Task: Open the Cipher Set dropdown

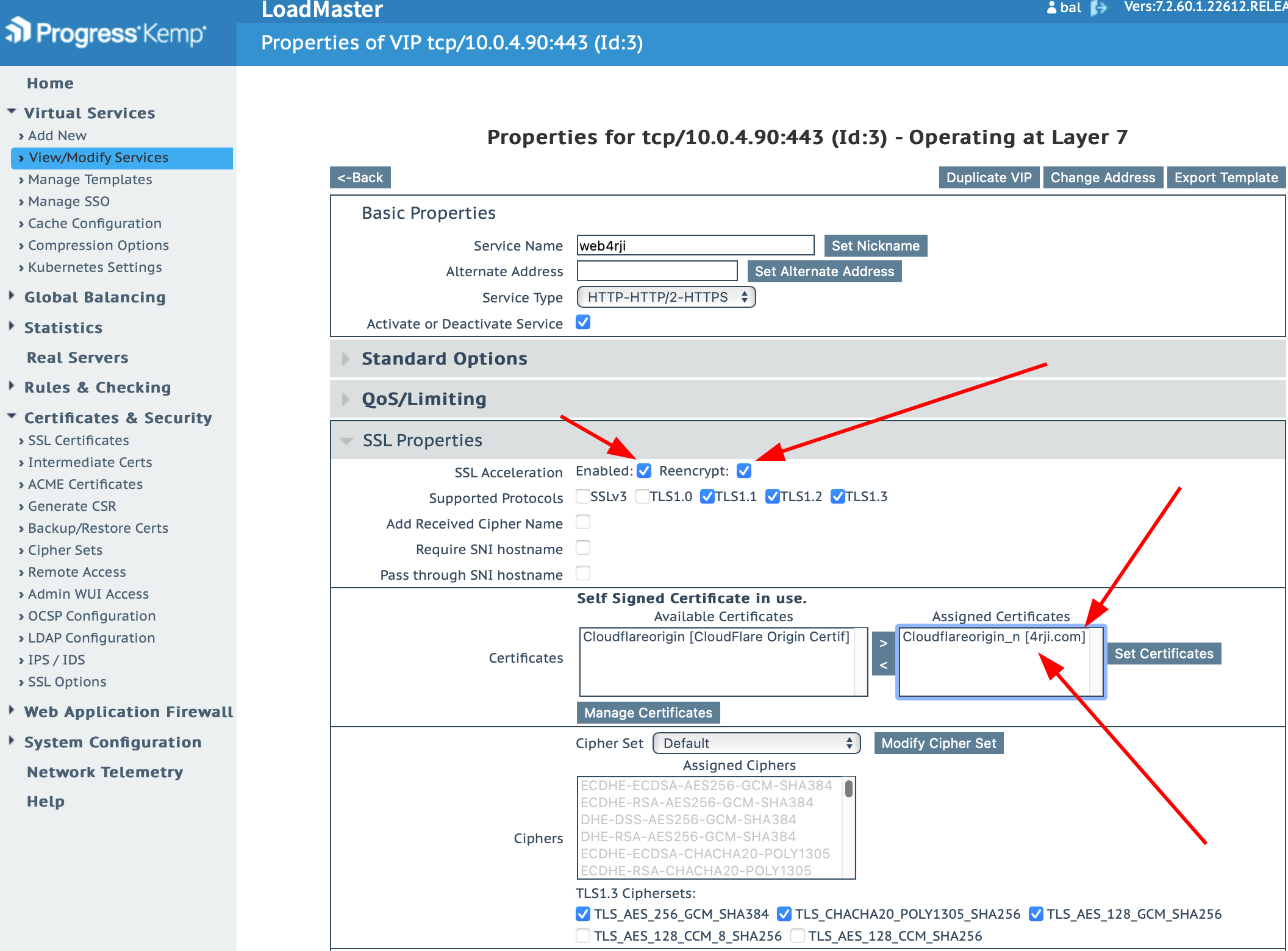Action: click(x=756, y=743)
